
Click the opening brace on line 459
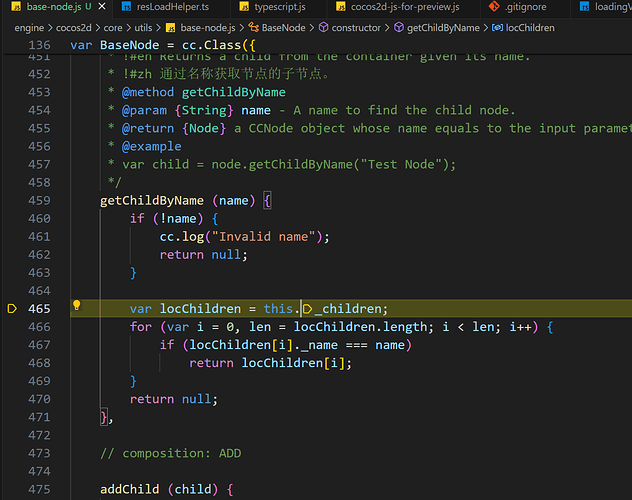tap(267, 201)
